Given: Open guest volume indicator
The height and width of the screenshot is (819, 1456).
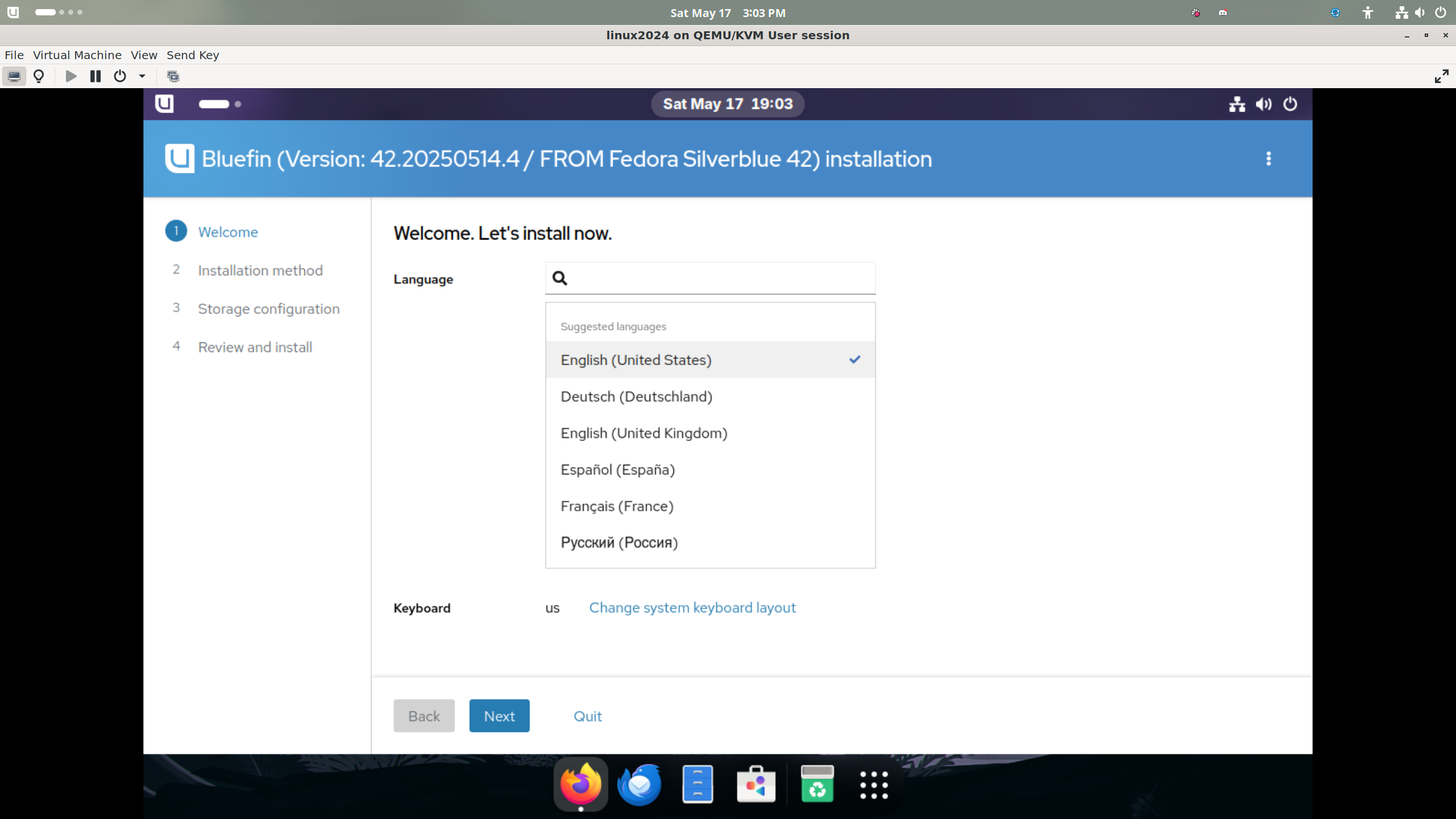Looking at the screenshot, I should point(1263,104).
